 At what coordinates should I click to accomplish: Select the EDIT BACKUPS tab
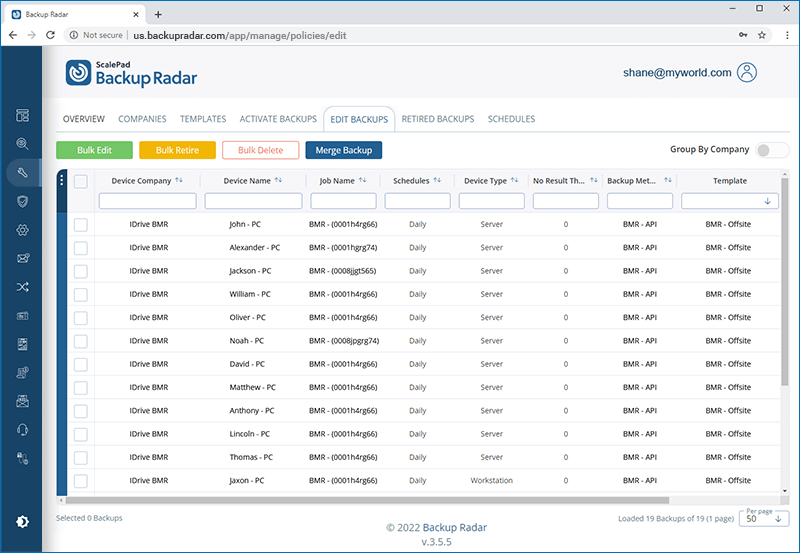click(359, 119)
